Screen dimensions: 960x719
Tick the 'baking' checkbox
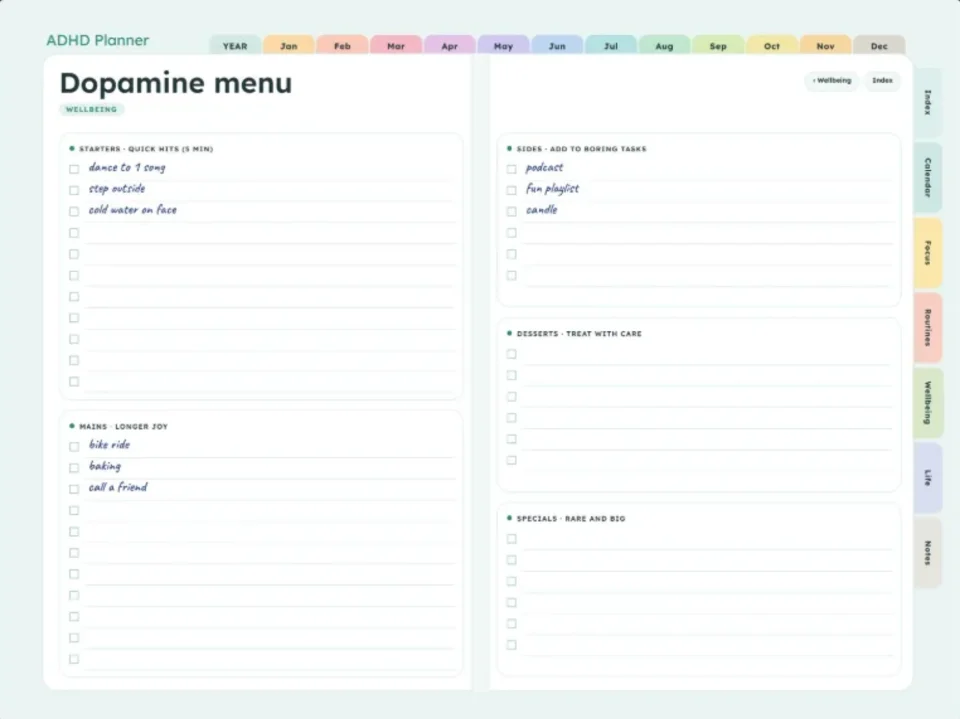tap(74, 468)
